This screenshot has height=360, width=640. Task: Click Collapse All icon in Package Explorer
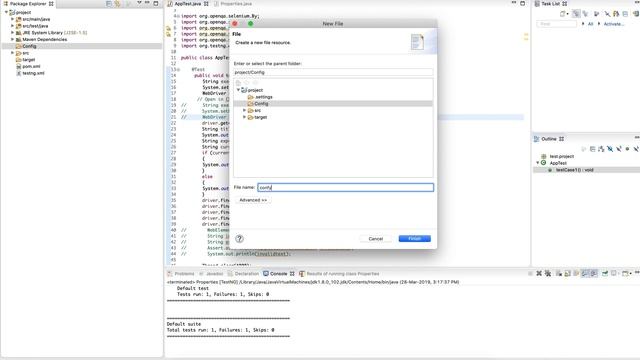click(x=109, y=4)
